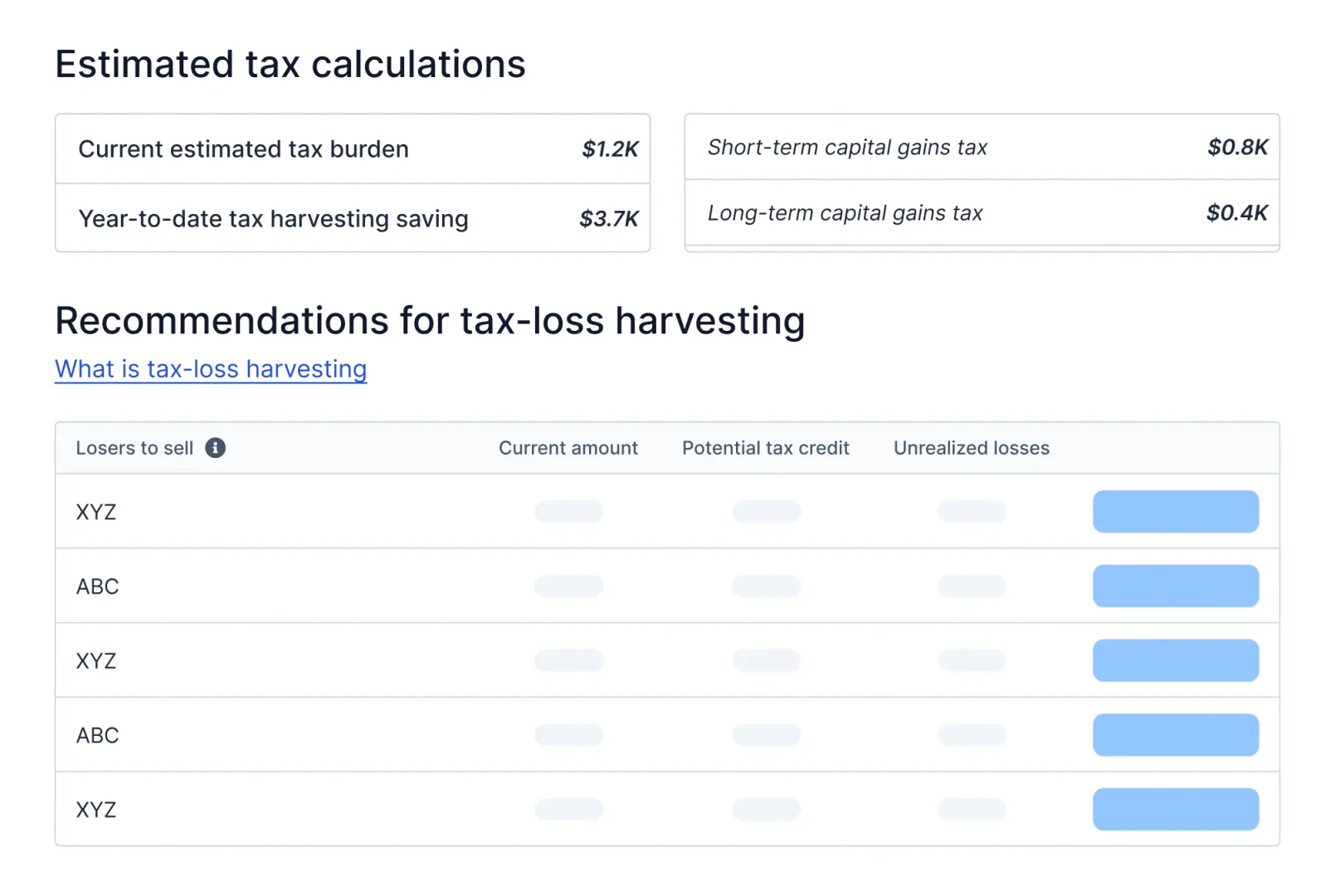Select the Short-term capital gains tax row
Screen dimensions: 1335x896
pyautogui.click(x=982, y=148)
